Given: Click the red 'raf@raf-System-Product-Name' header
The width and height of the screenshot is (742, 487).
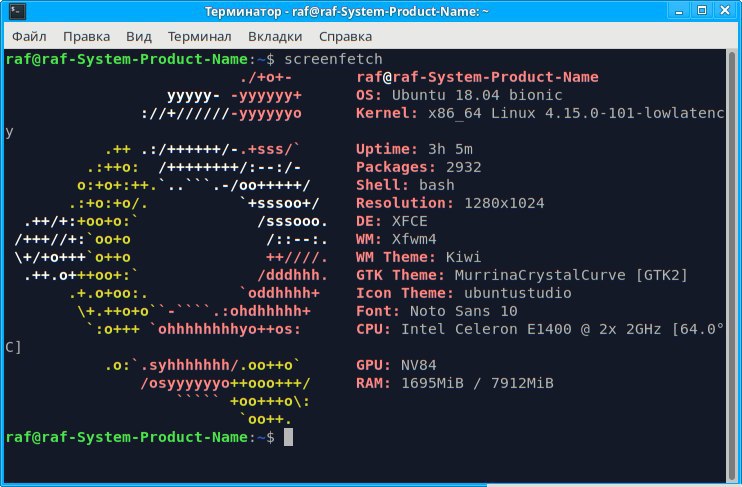Looking at the screenshot, I should pyautogui.click(x=477, y=77).
